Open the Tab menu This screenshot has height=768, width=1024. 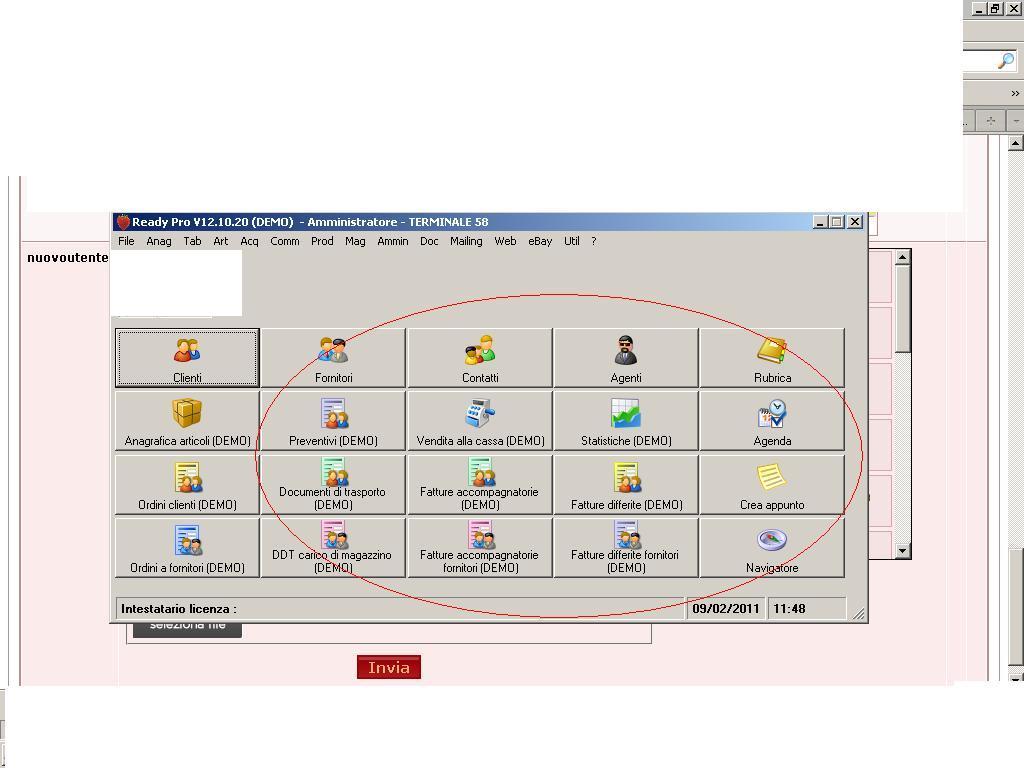coord(192,241)
